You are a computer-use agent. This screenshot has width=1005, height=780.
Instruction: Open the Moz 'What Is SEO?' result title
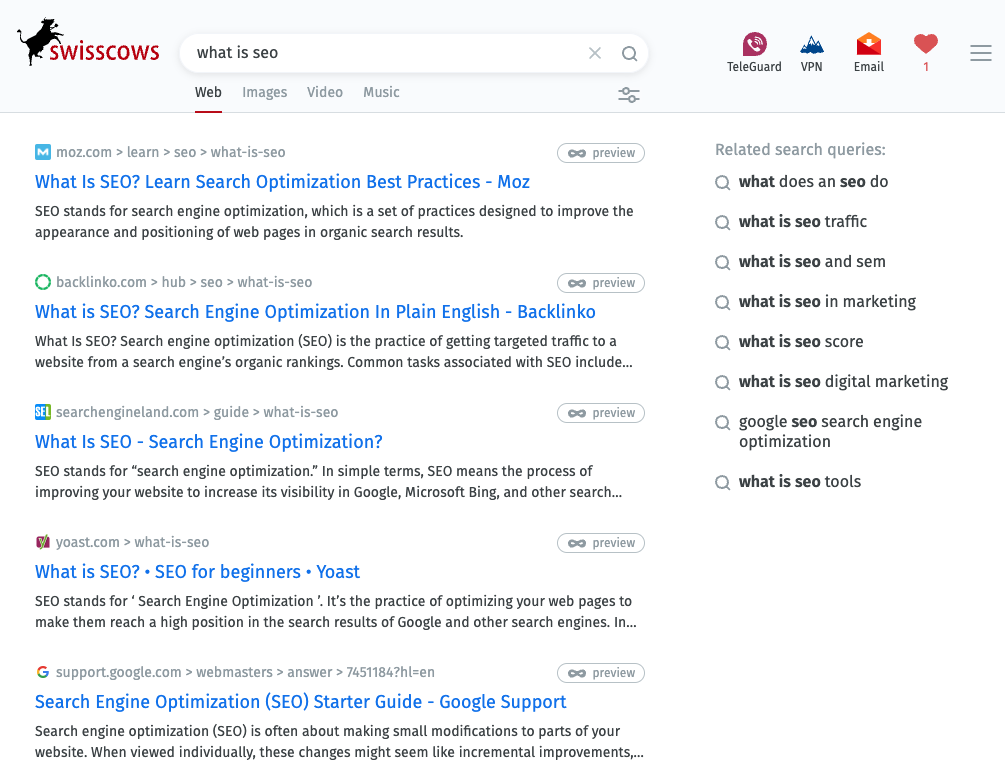tap(282, 182)
